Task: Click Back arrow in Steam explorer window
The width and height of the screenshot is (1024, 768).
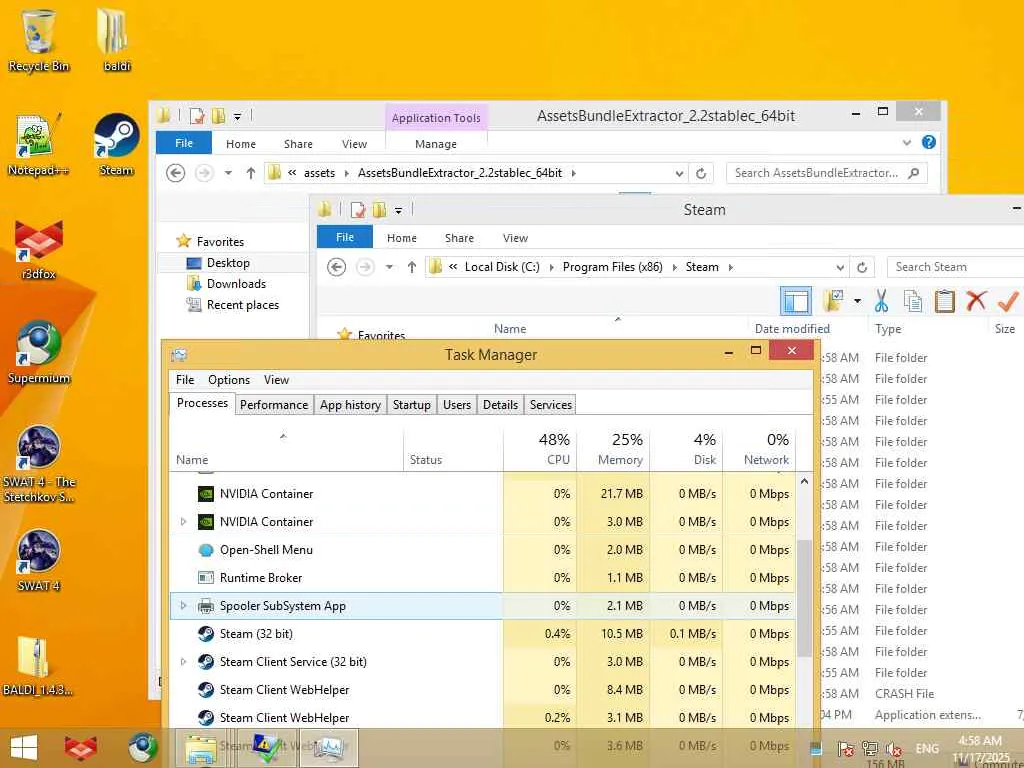Action: pyautogui.click(x=336, y=267)
